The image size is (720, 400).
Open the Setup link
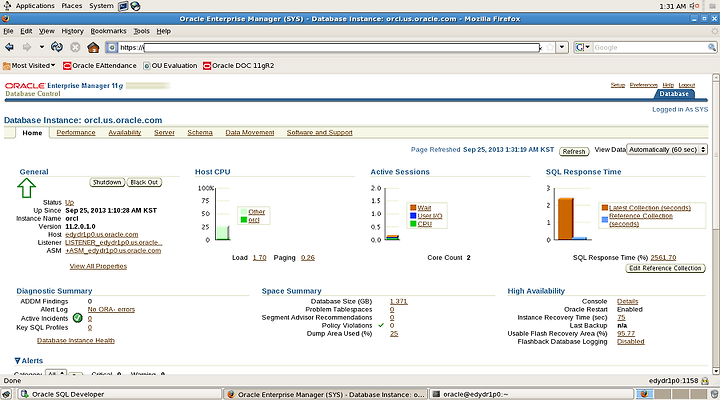pyautogui.click(x=618, y=85)
